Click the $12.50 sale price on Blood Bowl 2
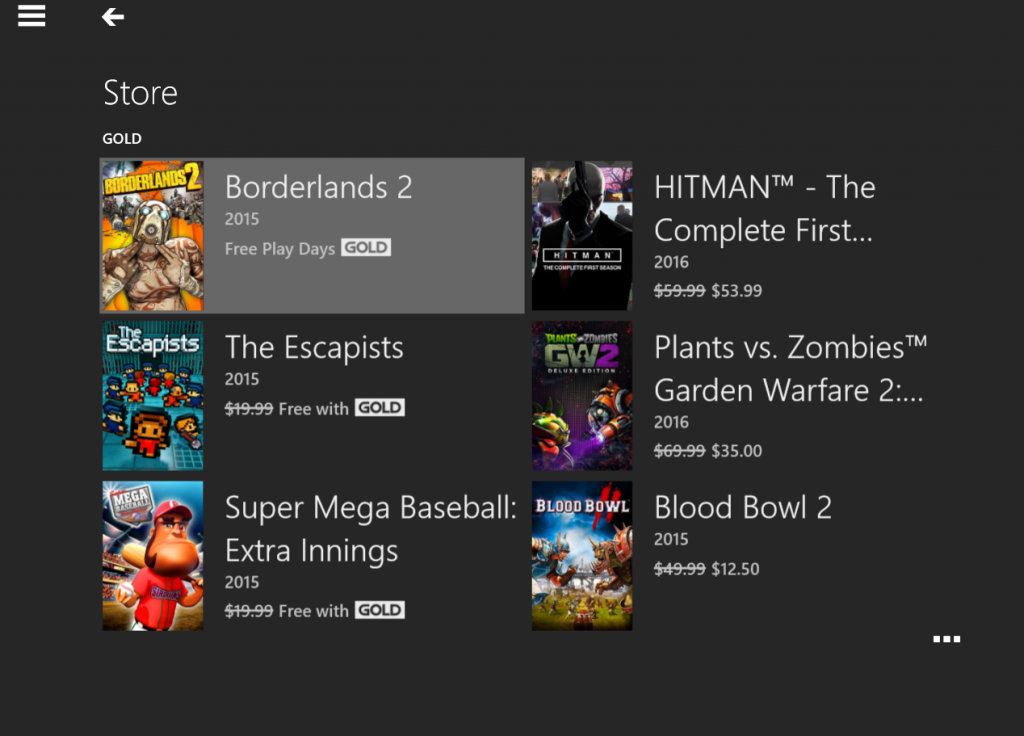The width and height of the screenshot is (1024, 736). pos(736,568)
